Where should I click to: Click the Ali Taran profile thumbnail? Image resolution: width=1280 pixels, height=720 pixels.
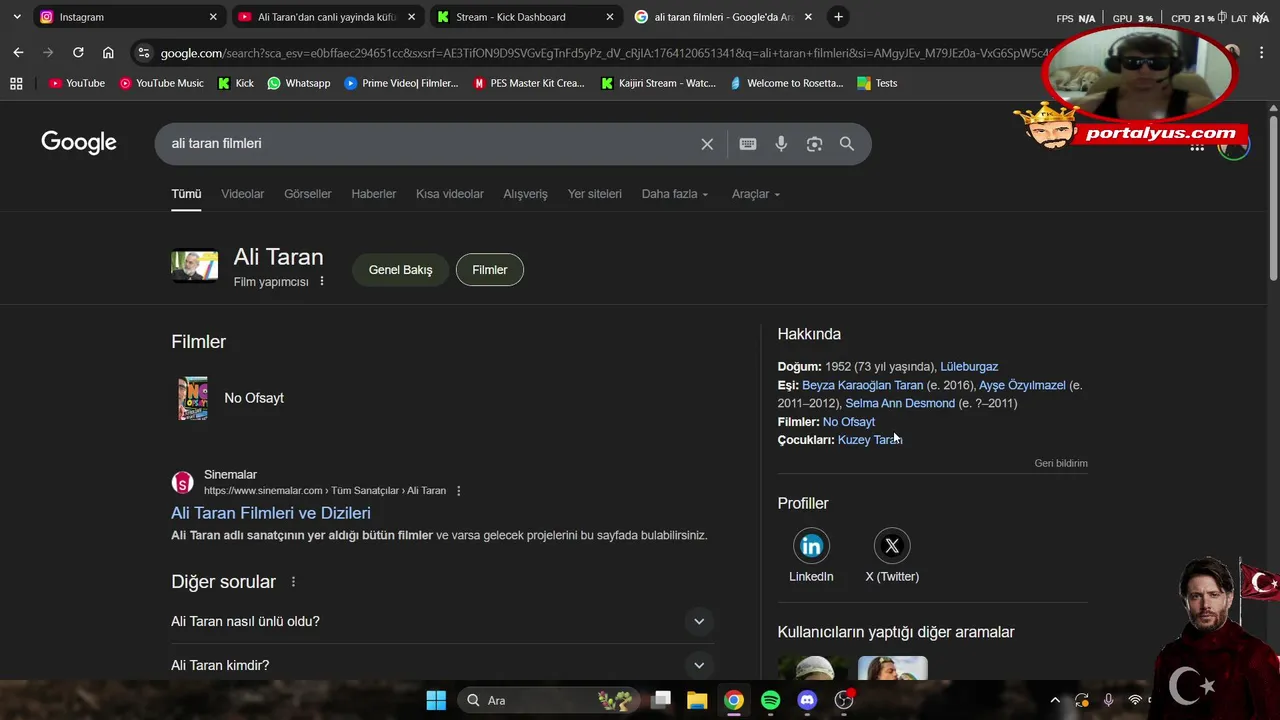(x=194, y=266)
